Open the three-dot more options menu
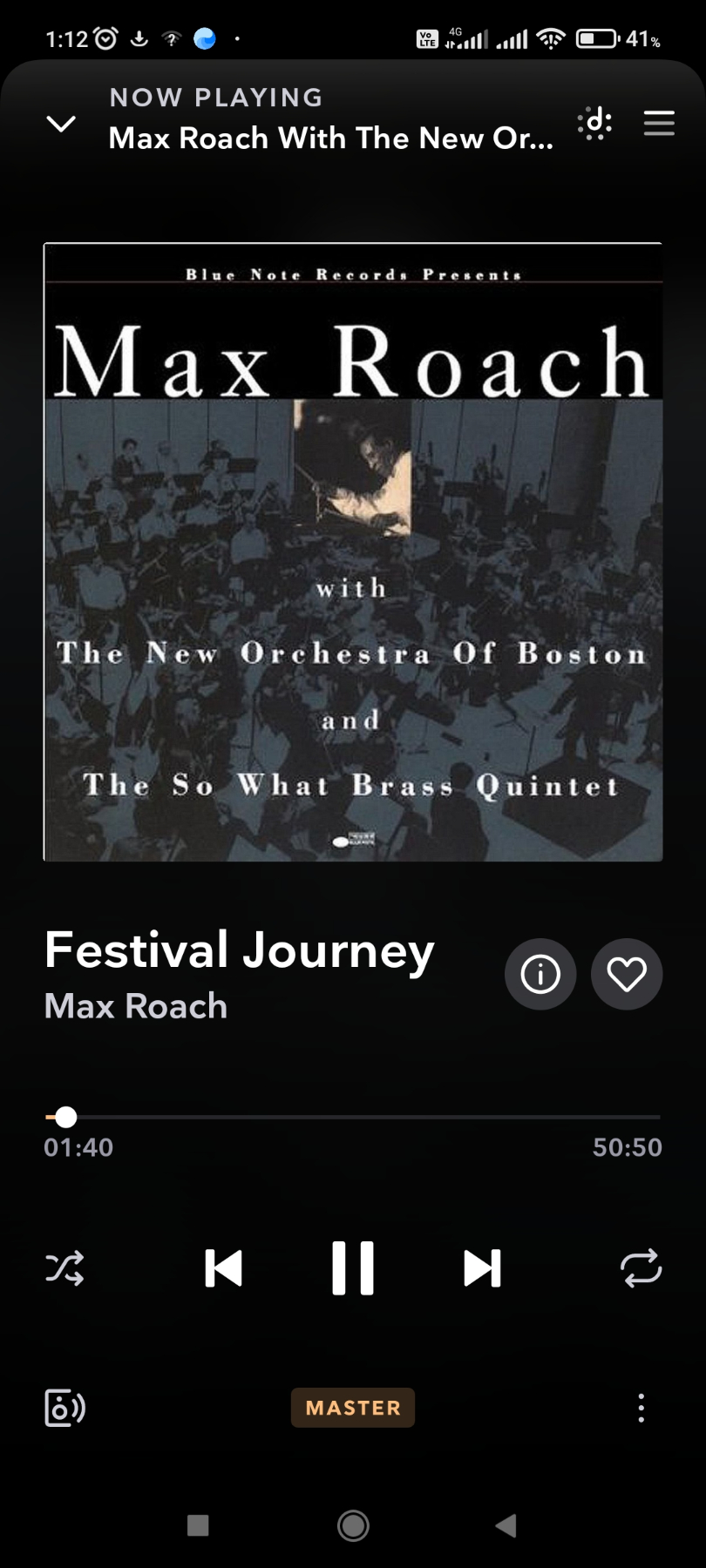The width and height of the screenshot is (706, 1568). 642,1408
